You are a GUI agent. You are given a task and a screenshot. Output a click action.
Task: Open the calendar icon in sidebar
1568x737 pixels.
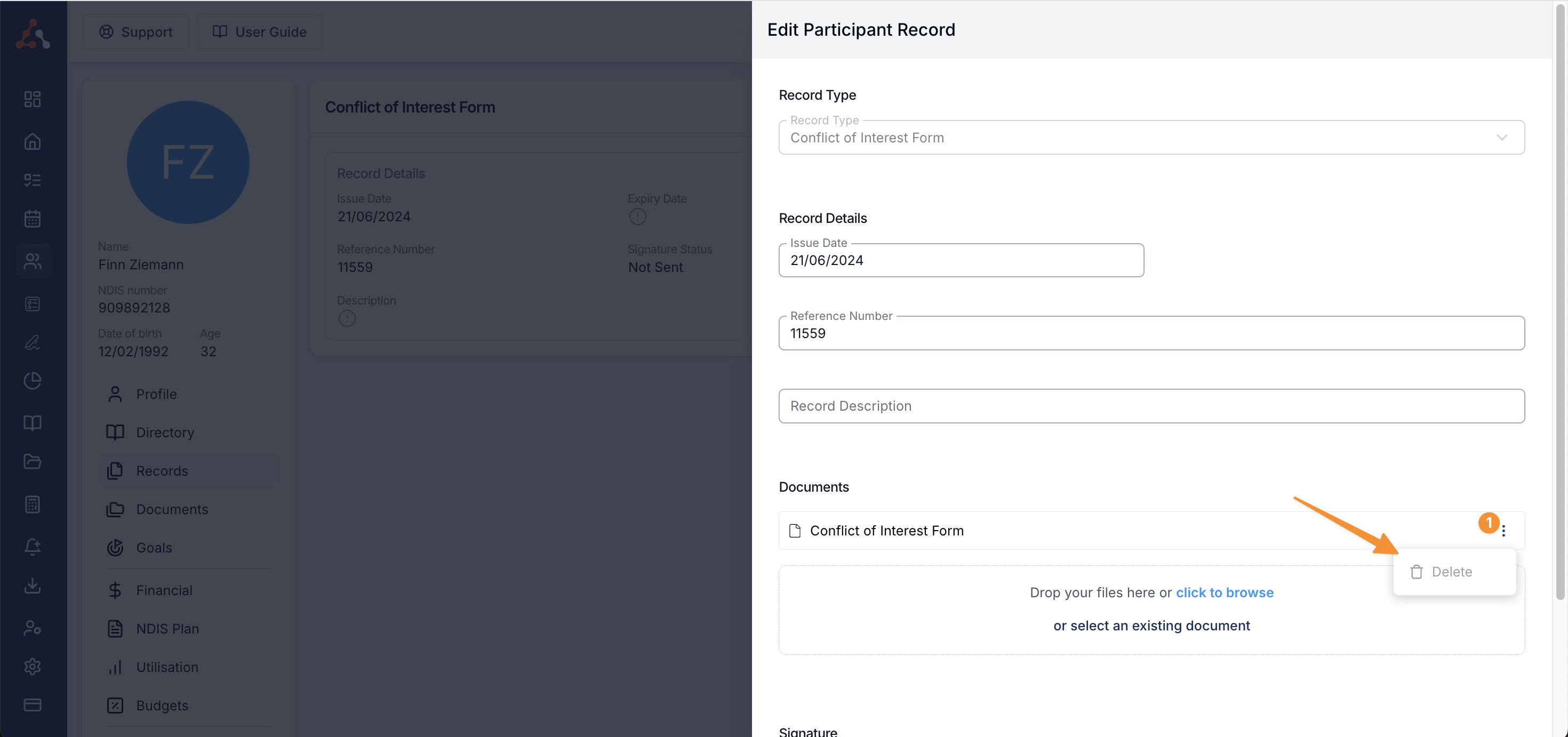pyautogui.click(x=32, y=219)
